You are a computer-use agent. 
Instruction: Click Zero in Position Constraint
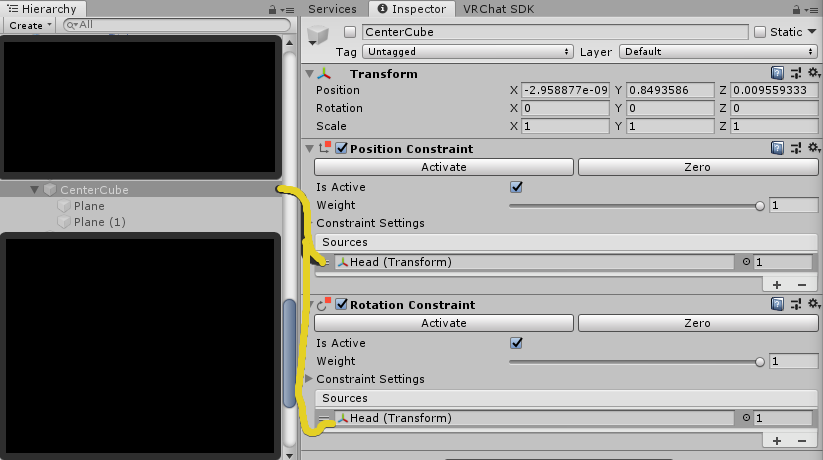(x=698, y=167)
